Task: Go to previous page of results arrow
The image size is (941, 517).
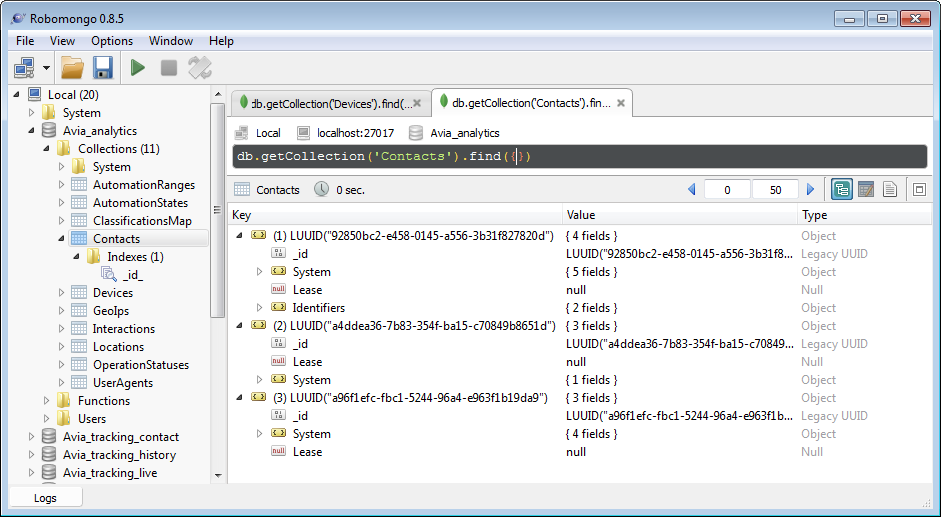Action: coord(691,189)
